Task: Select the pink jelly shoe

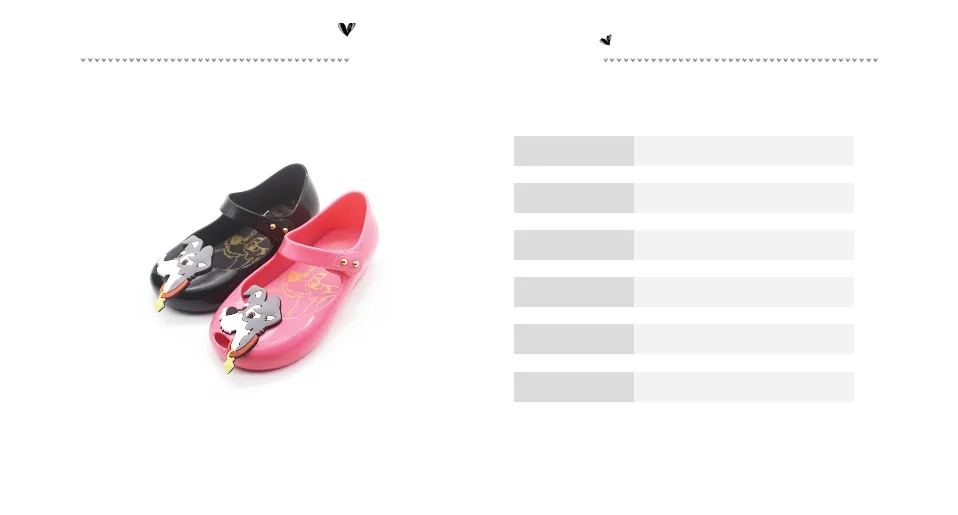Action: pos(294,283)
